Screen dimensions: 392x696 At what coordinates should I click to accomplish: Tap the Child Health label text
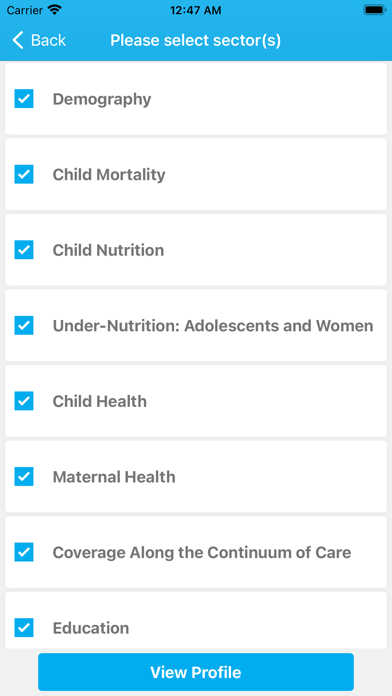(99, 401)
